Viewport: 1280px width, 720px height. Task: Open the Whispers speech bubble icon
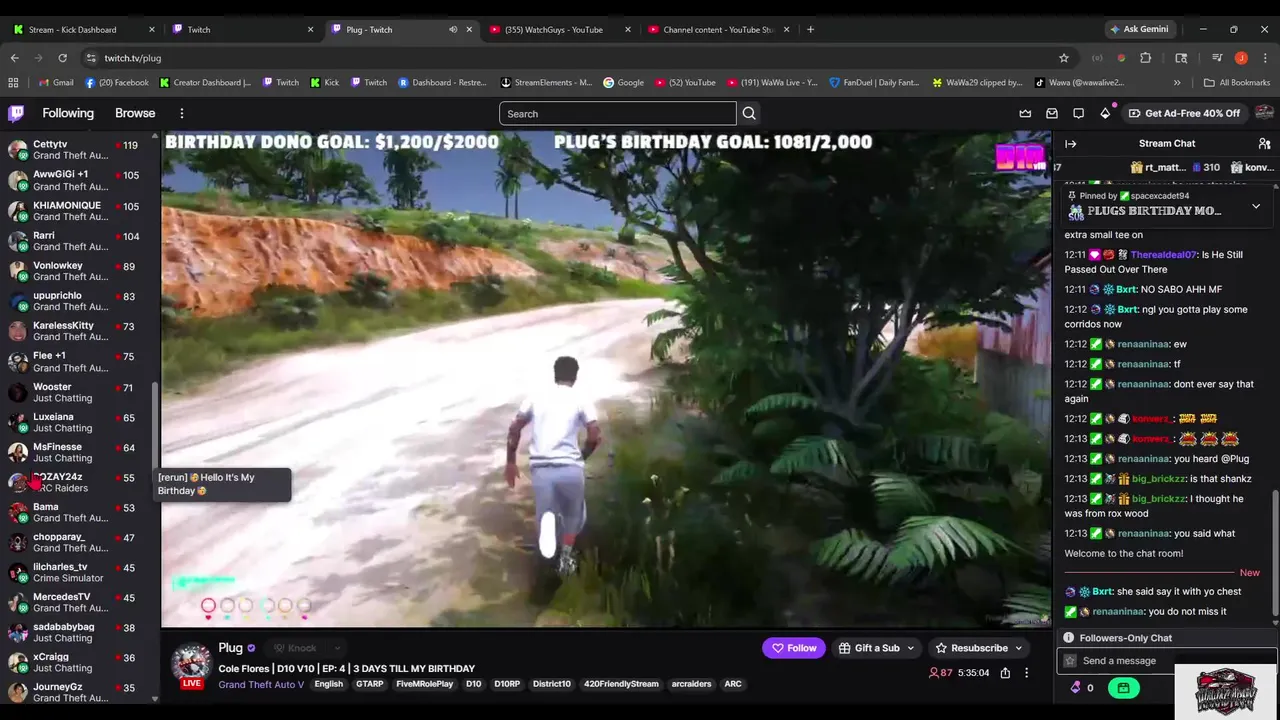click(x=1078, y=114)
